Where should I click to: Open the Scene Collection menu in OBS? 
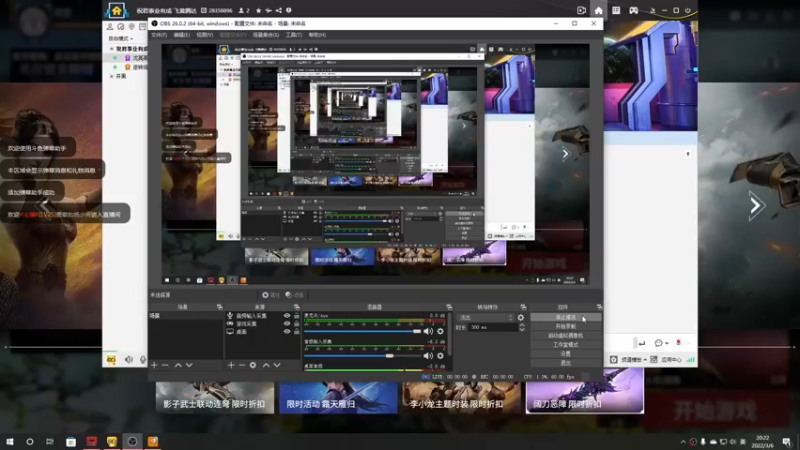click(x=265, y=35)
